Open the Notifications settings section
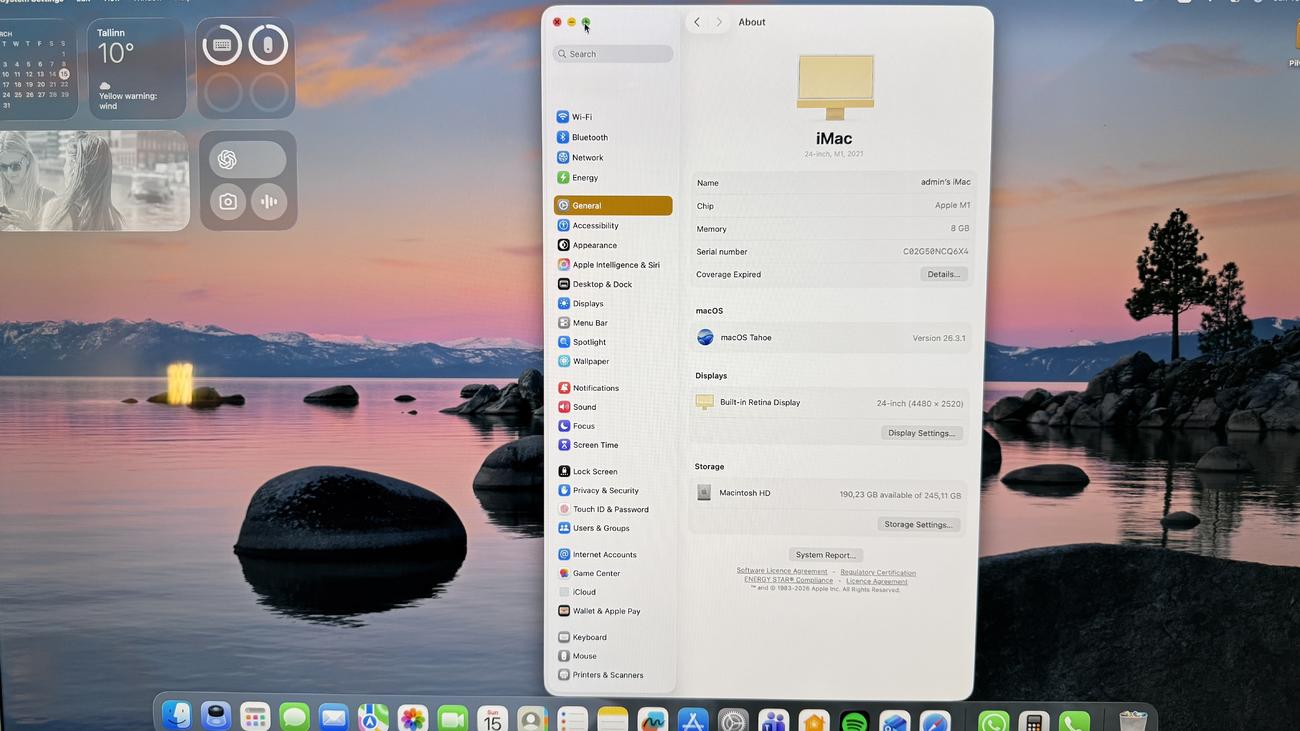Viewport: 1300px width, 731px height. point(595,388)
